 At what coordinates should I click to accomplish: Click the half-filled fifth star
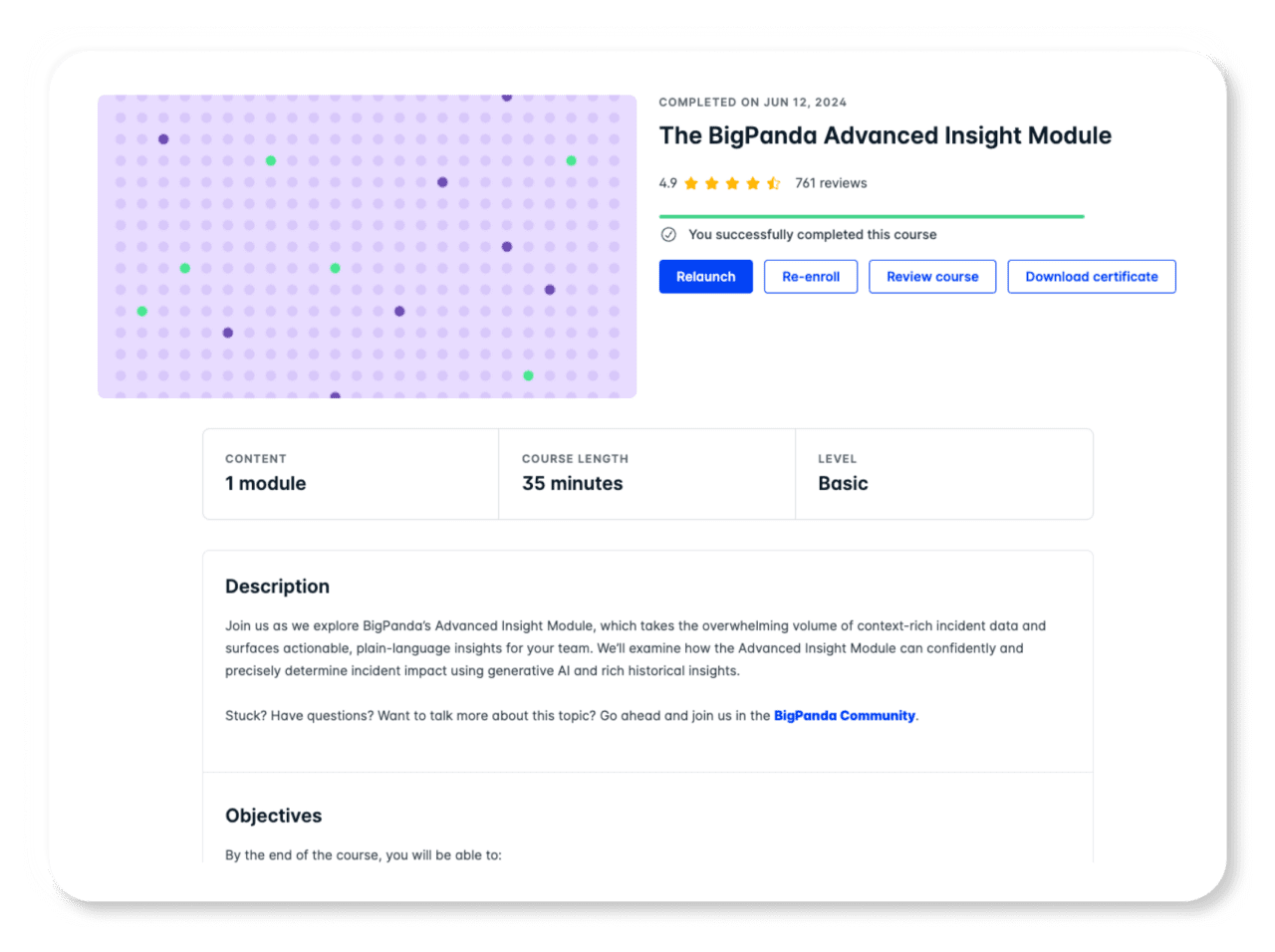pos(772,183)
